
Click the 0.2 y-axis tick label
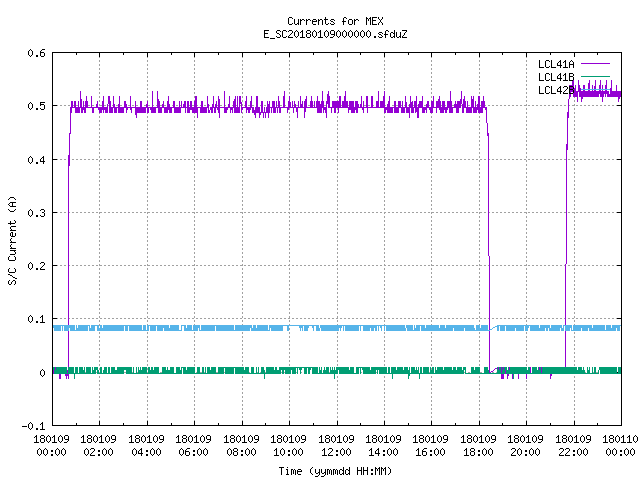[x=37, y=266]
